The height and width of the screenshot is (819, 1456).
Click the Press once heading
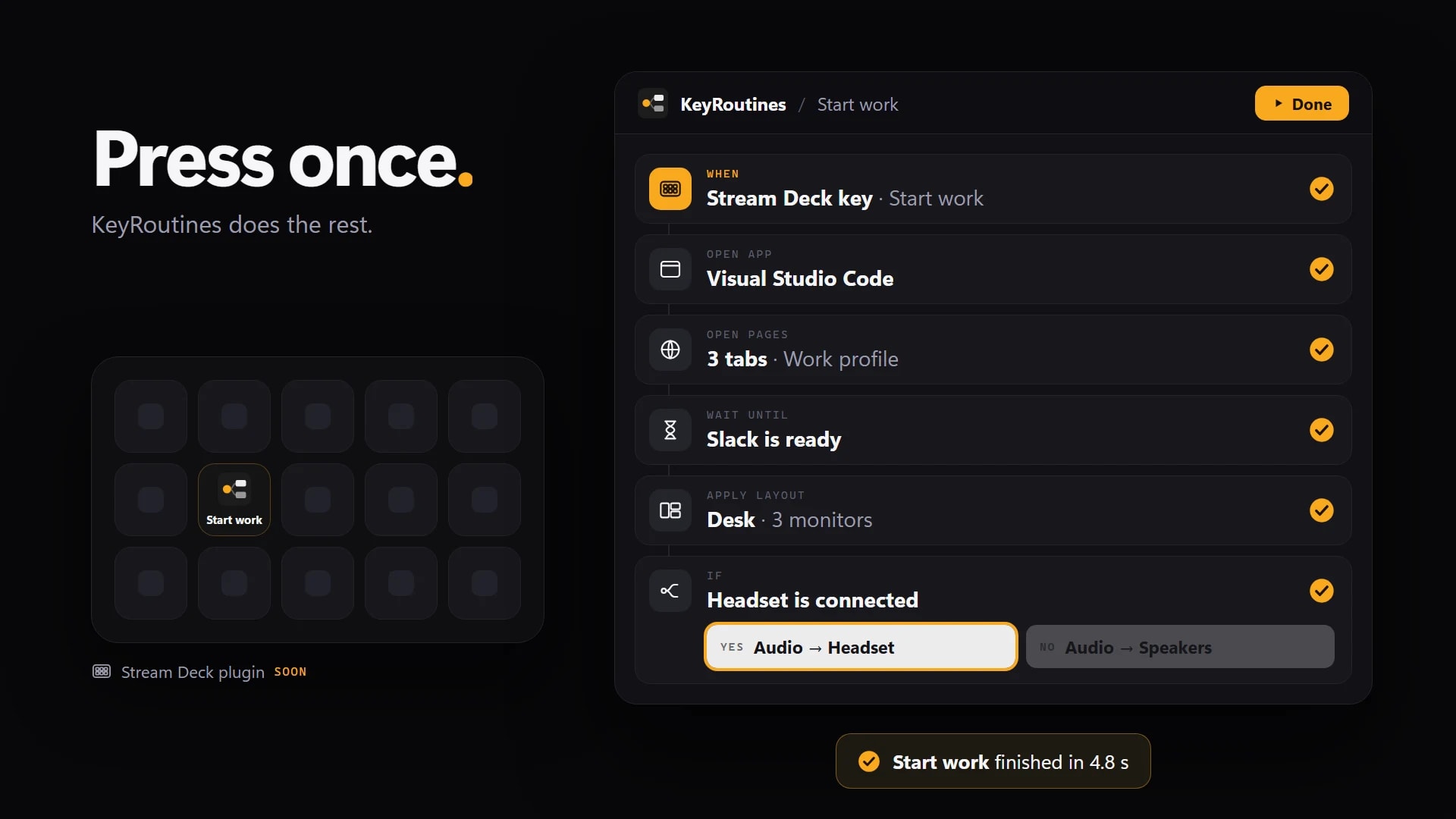pyautogui.click(x=283, y=159)
